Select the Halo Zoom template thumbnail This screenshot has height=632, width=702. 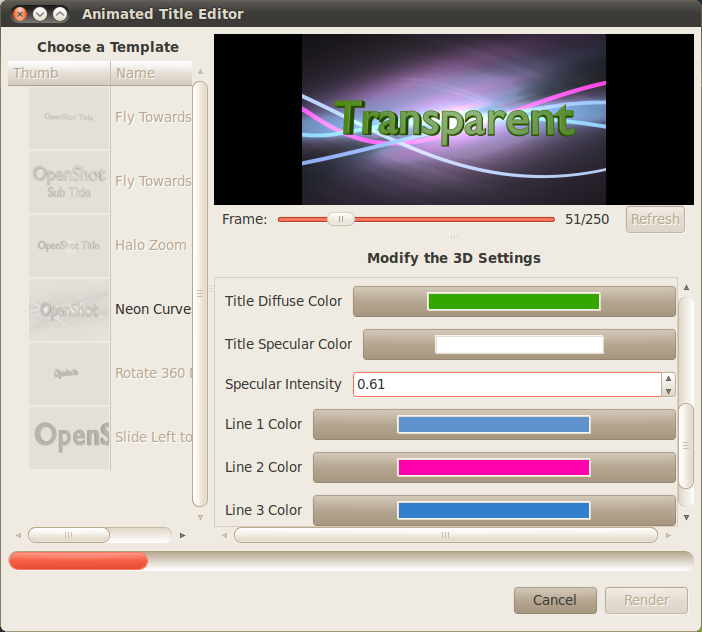click(x=69, y=246)
